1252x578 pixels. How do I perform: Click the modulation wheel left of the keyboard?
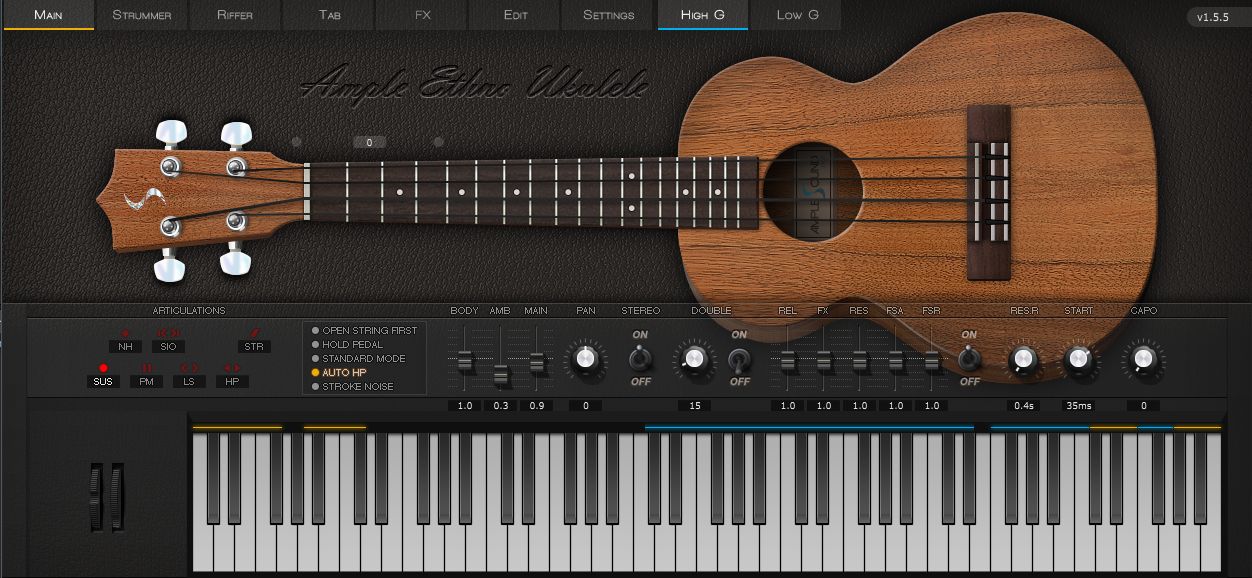(x=116, y=496)
